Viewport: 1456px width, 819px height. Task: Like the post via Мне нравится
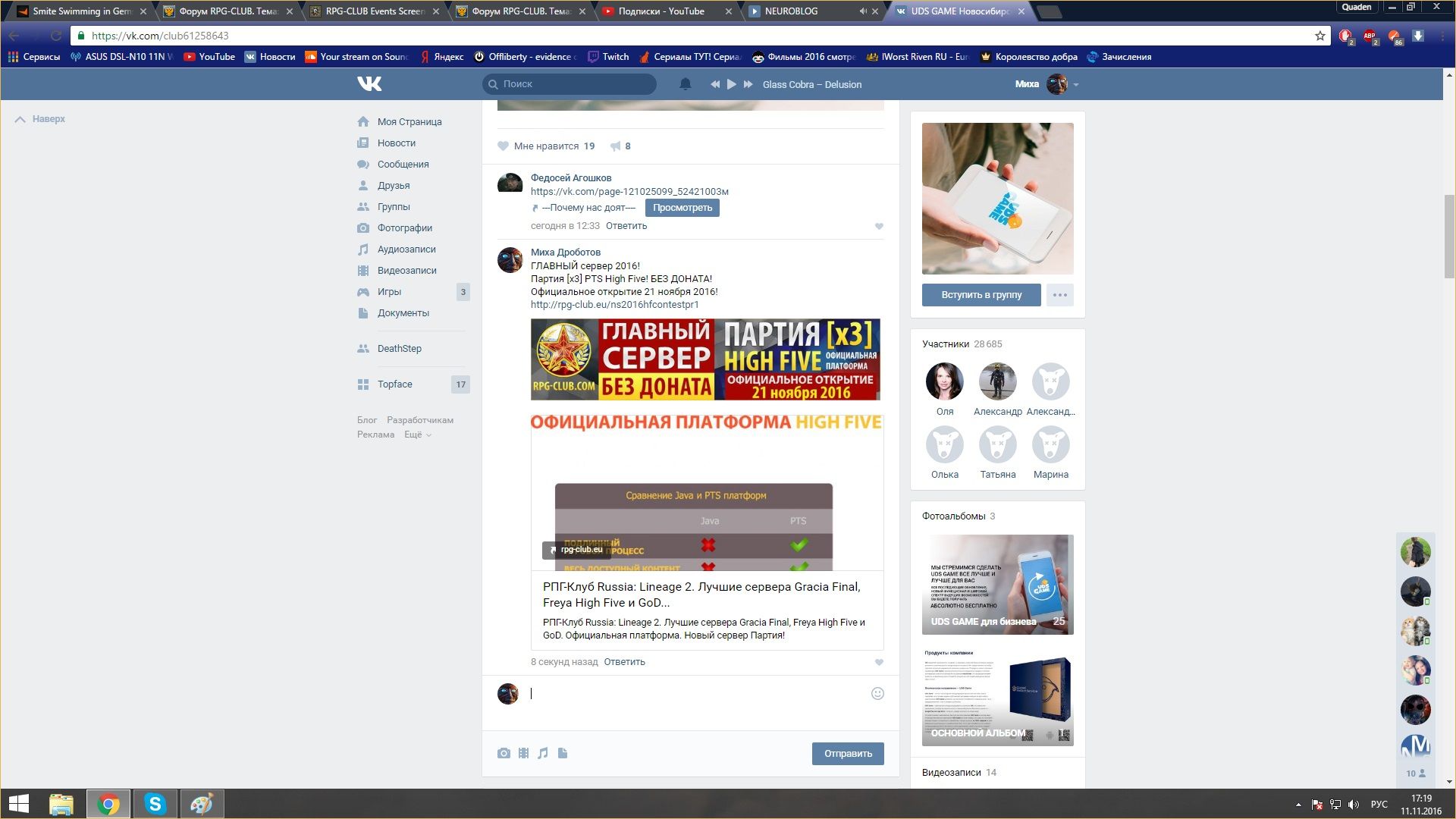click(546, 146)
